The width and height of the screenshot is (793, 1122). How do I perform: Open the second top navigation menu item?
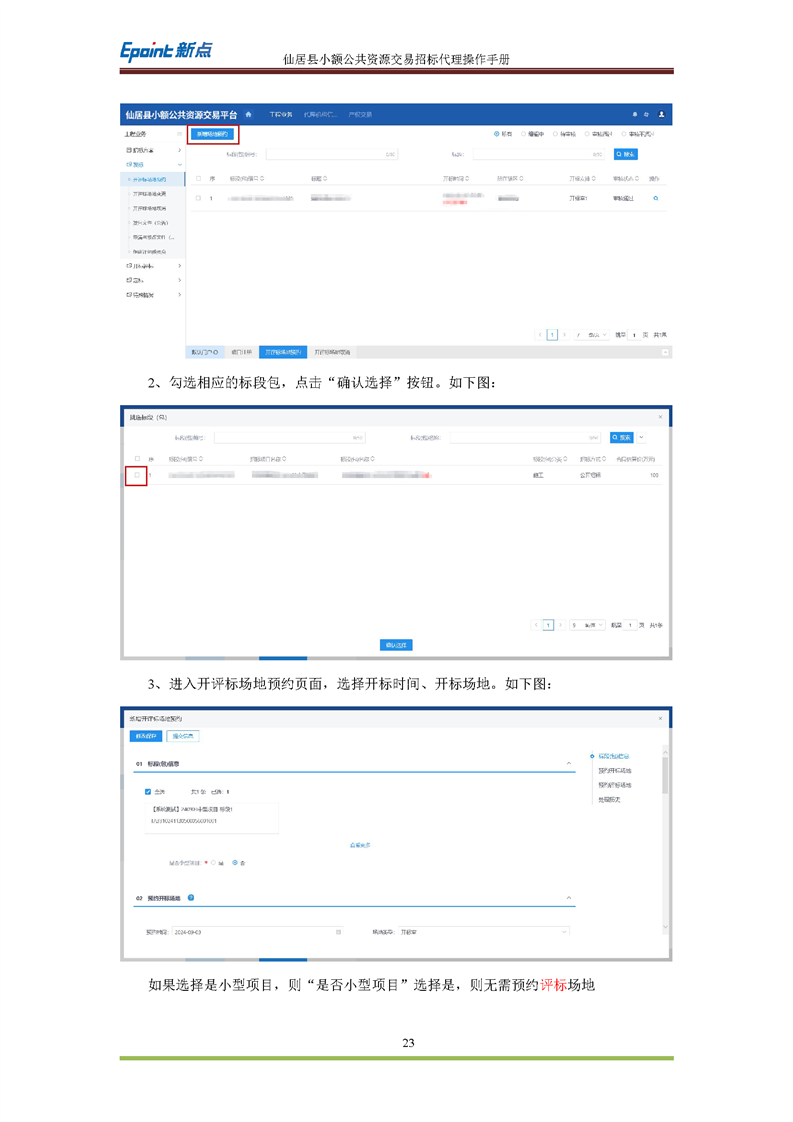320,114
